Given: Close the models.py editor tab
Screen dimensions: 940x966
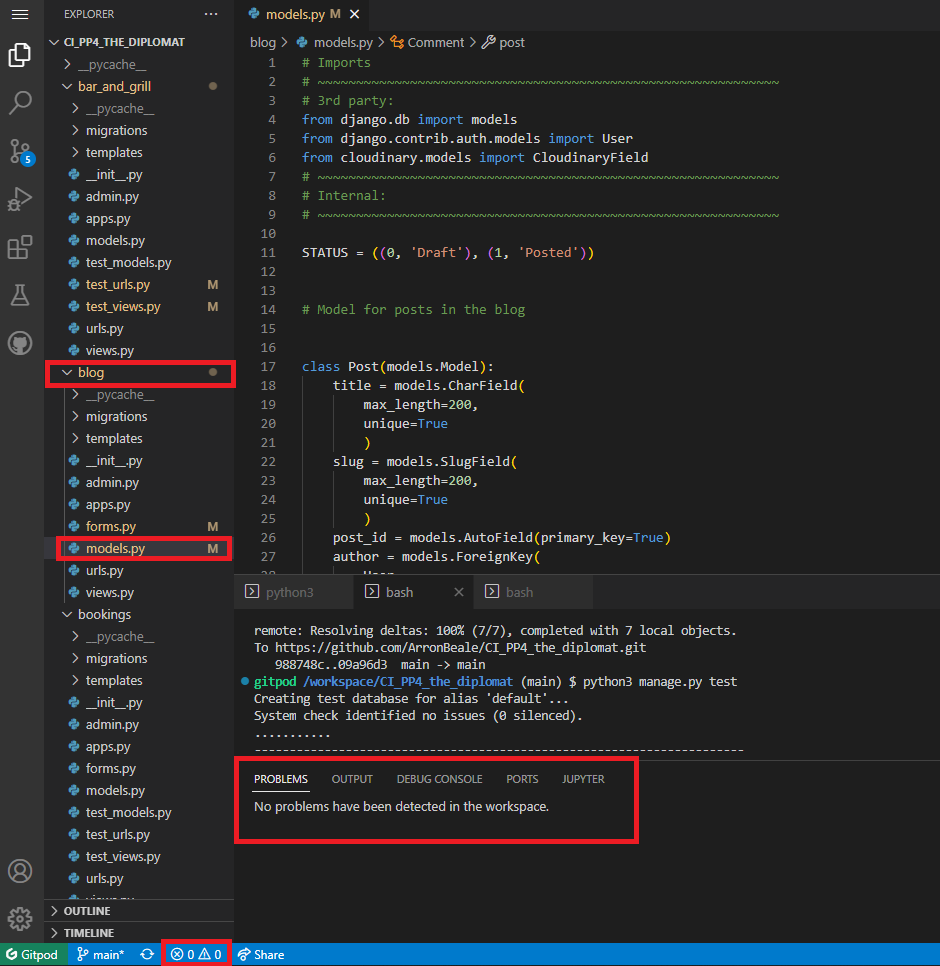Looking at the screenshot, I should 354,14.
